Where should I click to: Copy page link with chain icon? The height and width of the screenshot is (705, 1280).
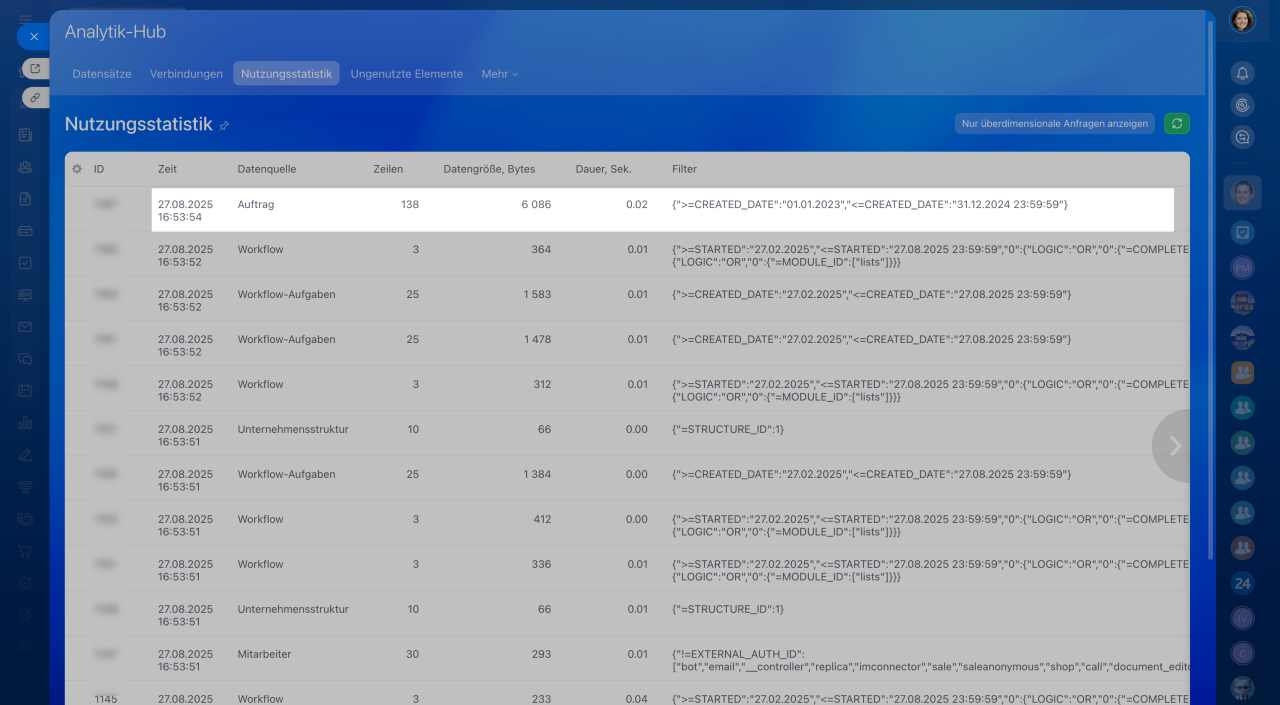[x=35, y=97]
